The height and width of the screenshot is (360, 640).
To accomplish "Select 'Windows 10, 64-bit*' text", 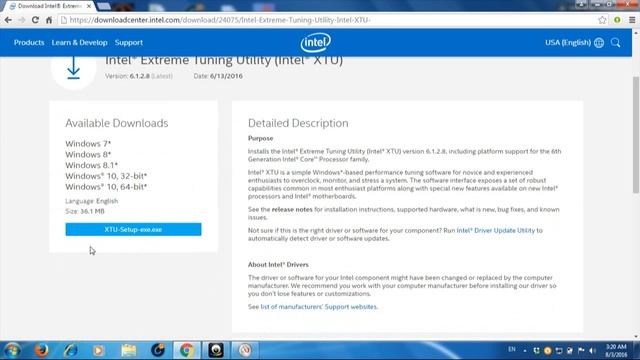I will pos(106,187).
